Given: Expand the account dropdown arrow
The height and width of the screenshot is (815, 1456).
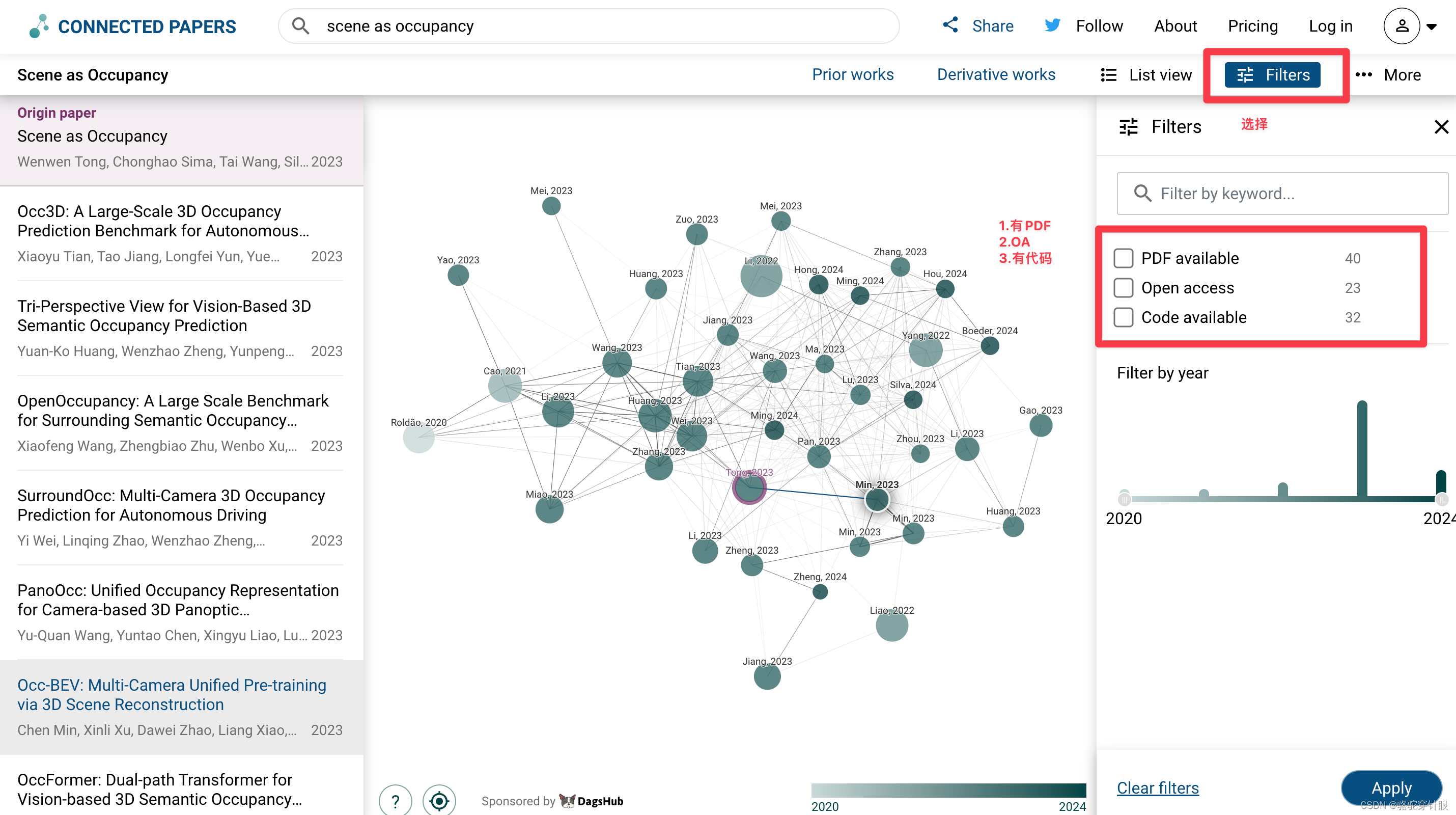Looking at the screenshot, I should coord(1432,26).
